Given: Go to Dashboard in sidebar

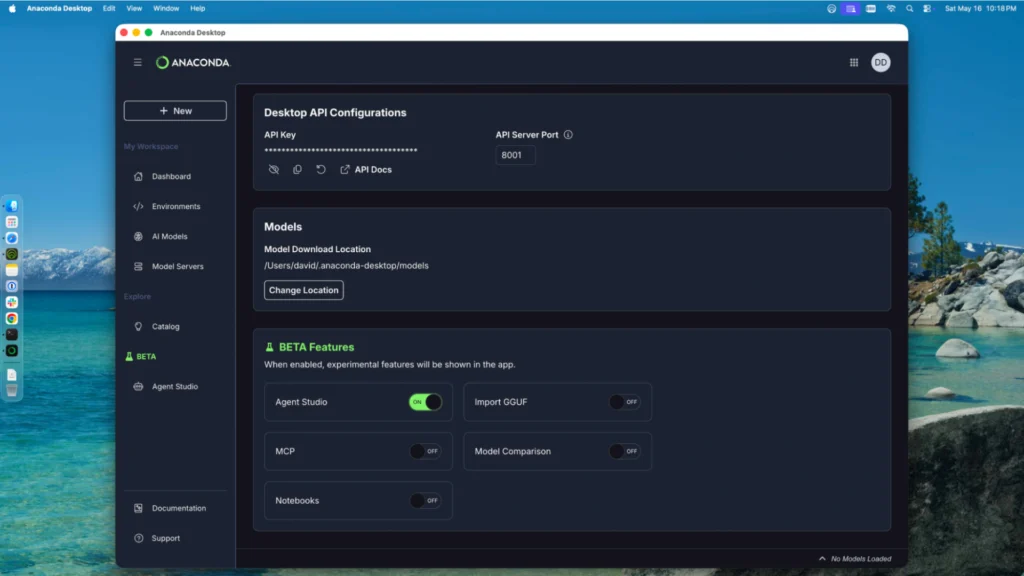Looking at the screenshot, I should coord(171,176).
